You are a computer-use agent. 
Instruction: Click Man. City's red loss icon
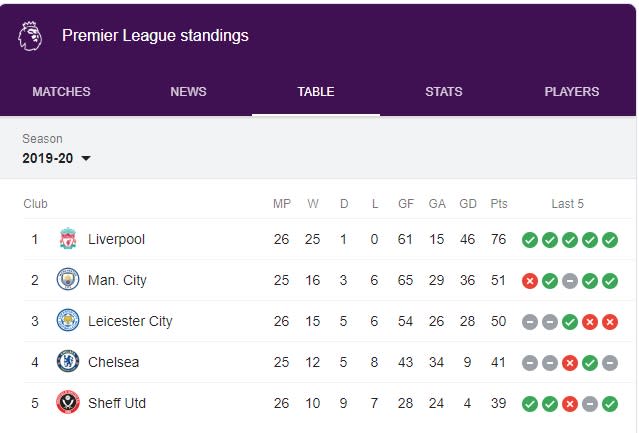point(530,281)
